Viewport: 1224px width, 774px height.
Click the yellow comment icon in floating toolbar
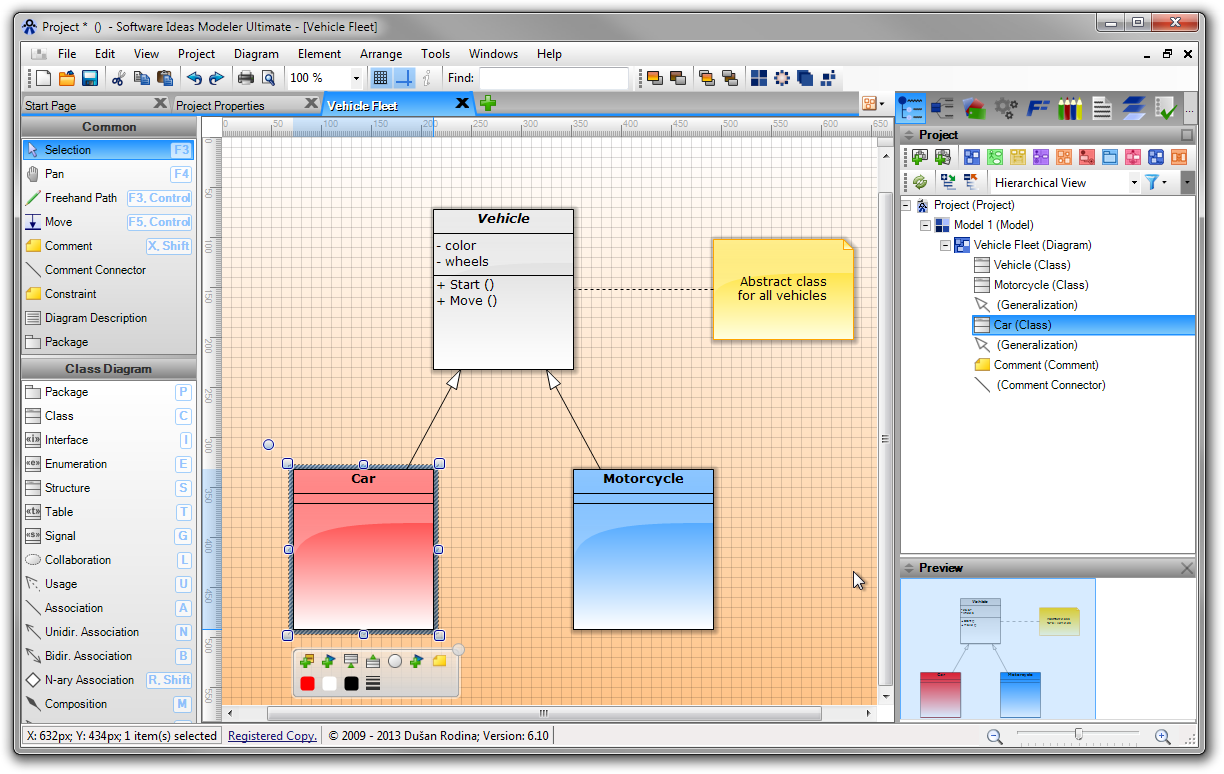click(440, 660)
